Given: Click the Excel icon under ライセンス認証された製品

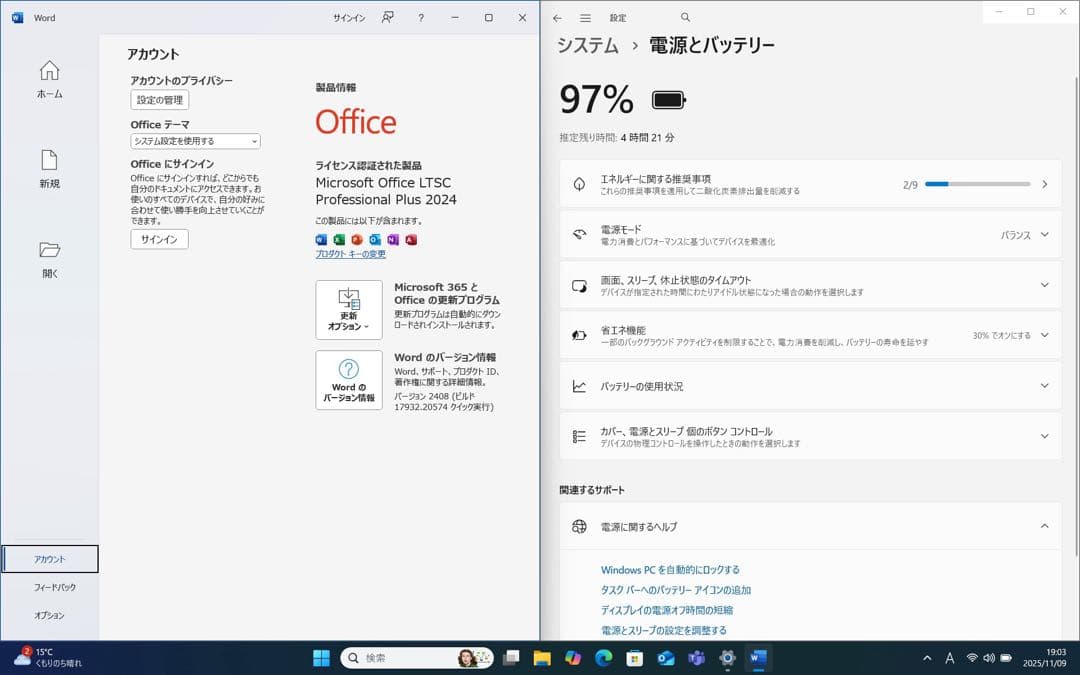Looking at the screenshot, I should pyautogui.click(x=339, y=239).
